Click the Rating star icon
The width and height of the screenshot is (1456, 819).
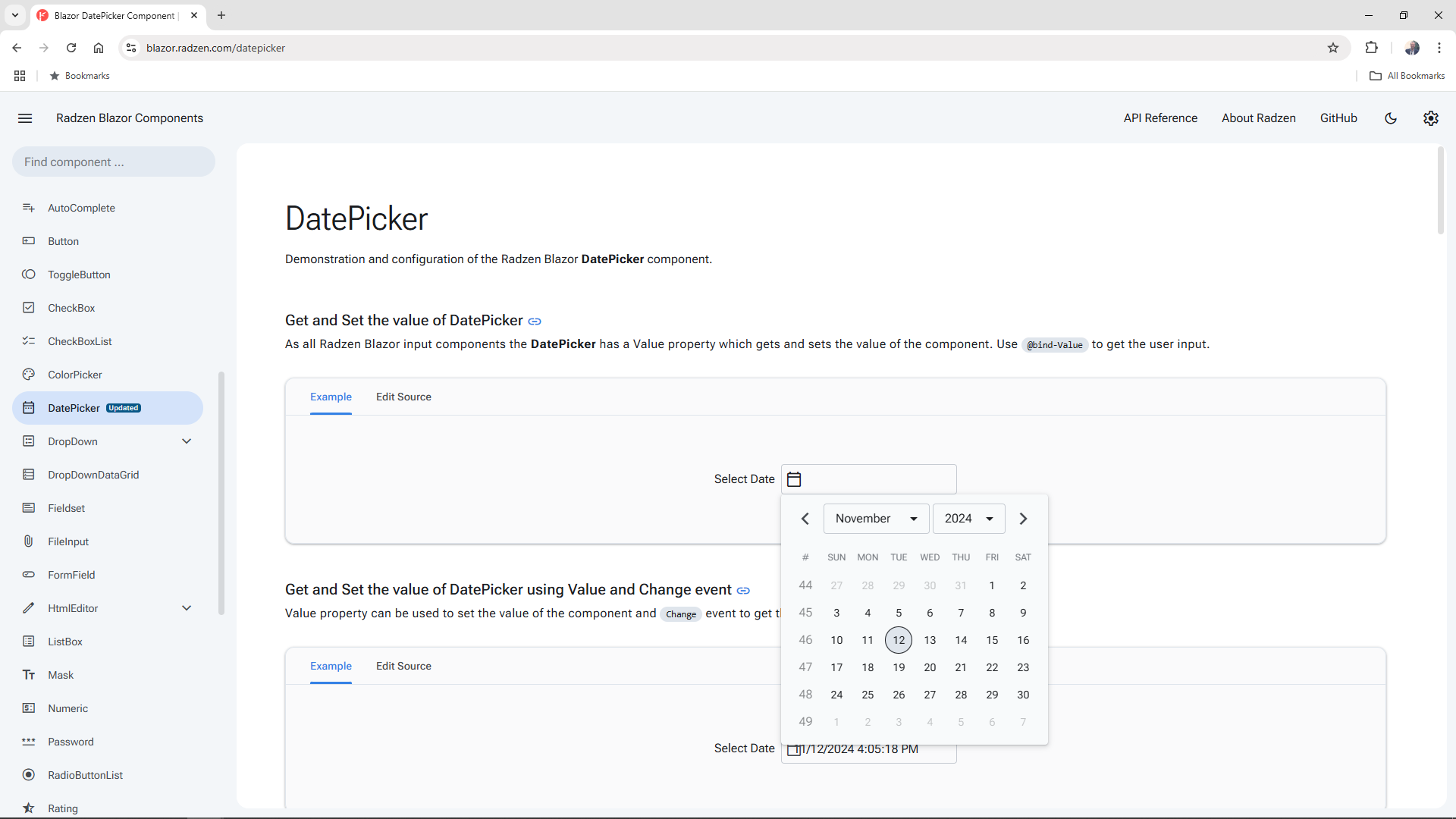click(29, 808)
